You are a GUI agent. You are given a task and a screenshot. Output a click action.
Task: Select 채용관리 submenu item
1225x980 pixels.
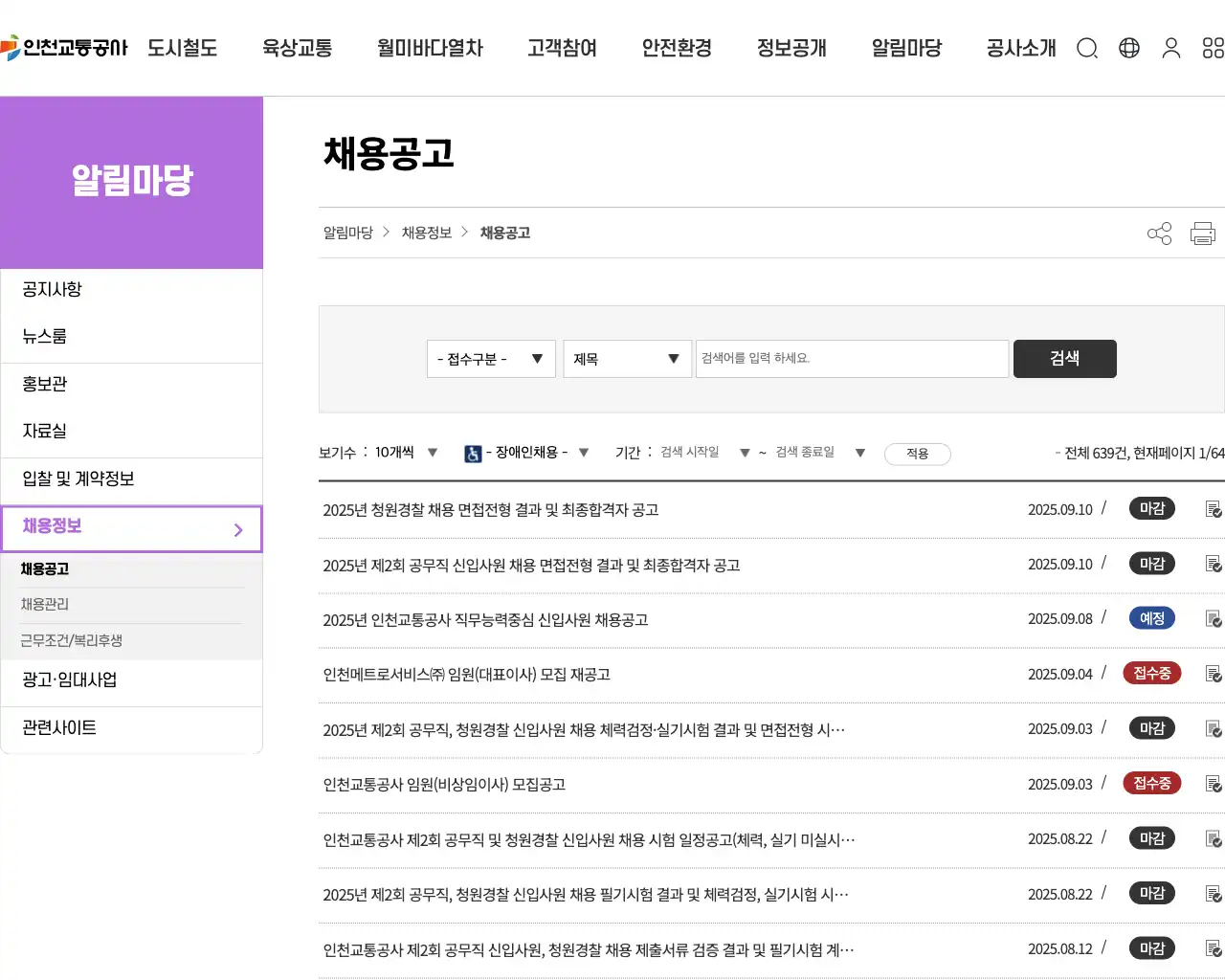[45, 605]
